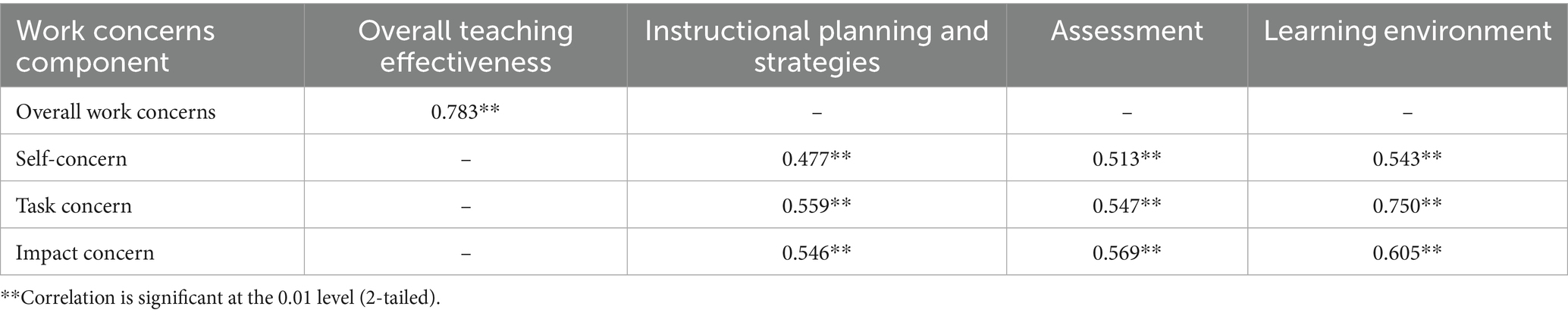Screen dimensions: 1568x316
Task: Click the Learning environment column header
Action: pos(1407,31)
